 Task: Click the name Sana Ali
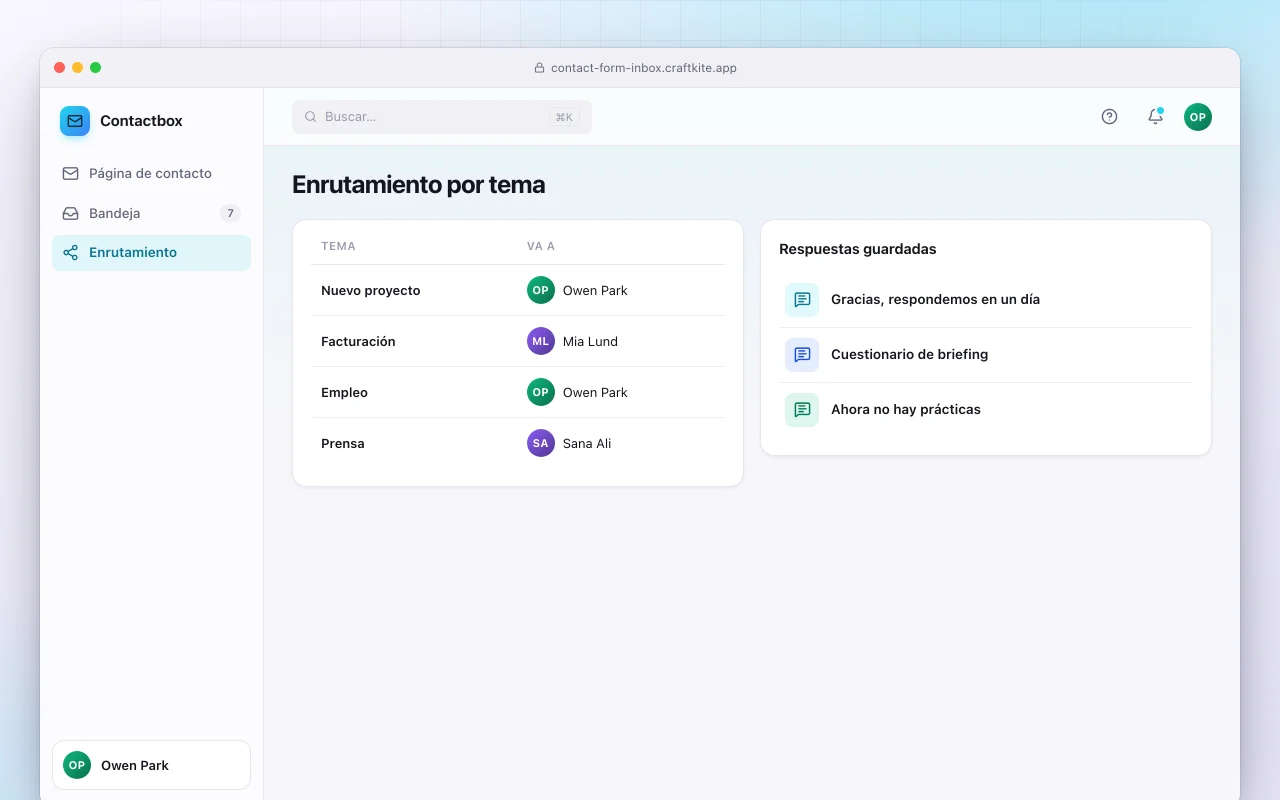coord(587,444)
